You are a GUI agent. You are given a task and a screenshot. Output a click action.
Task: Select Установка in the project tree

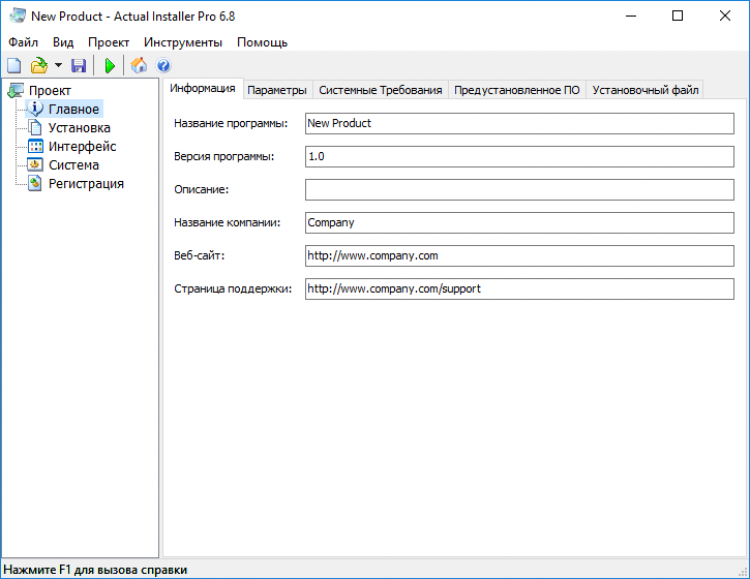point(79,128)
